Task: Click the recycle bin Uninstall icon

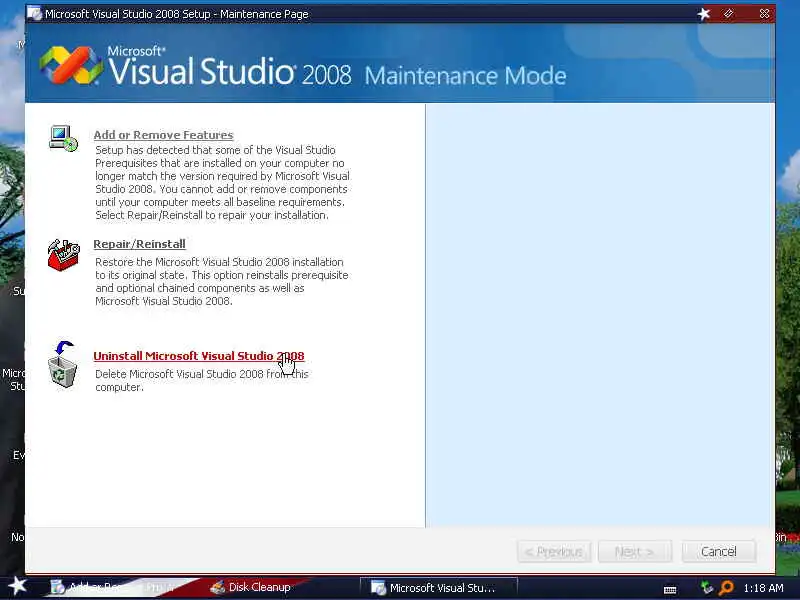Action: 63,364
